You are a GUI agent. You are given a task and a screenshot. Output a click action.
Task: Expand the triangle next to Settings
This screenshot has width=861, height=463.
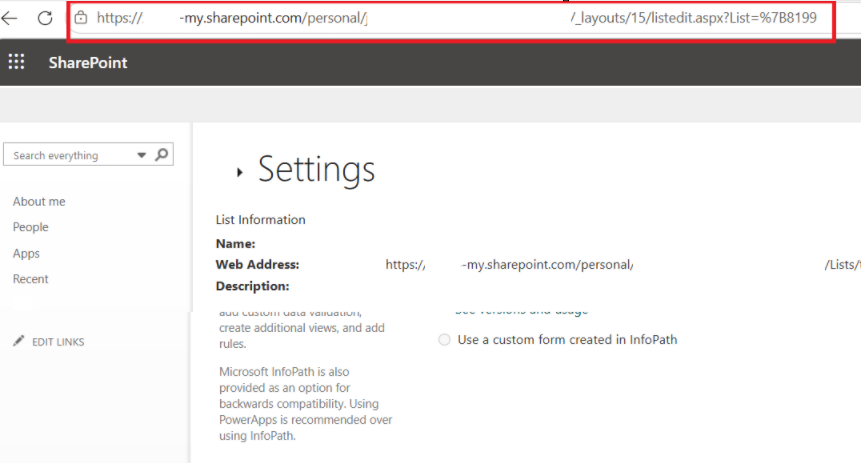click(x=239, y=172)
